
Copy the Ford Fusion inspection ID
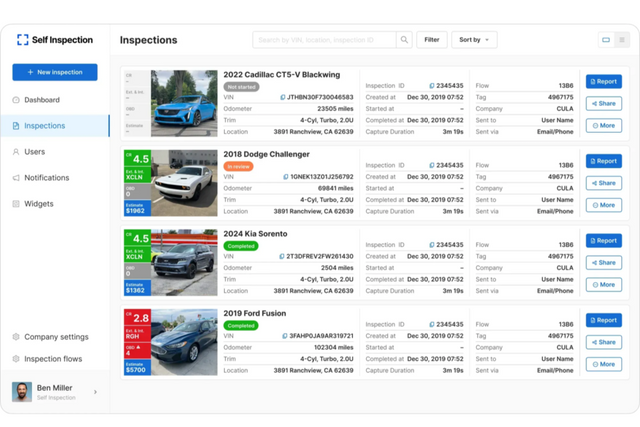(432, 325)
